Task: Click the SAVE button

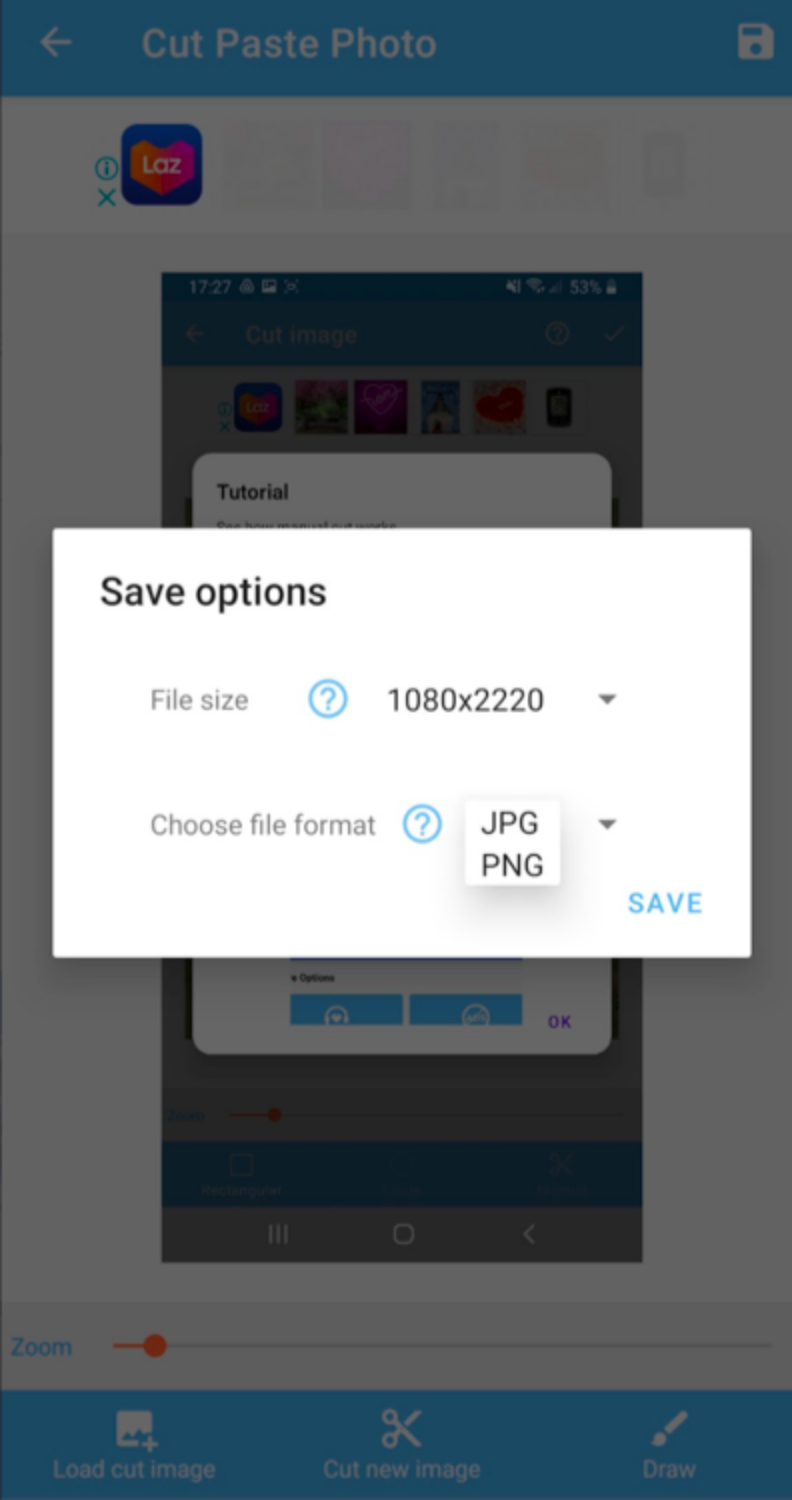Action: tap(665, 903)
